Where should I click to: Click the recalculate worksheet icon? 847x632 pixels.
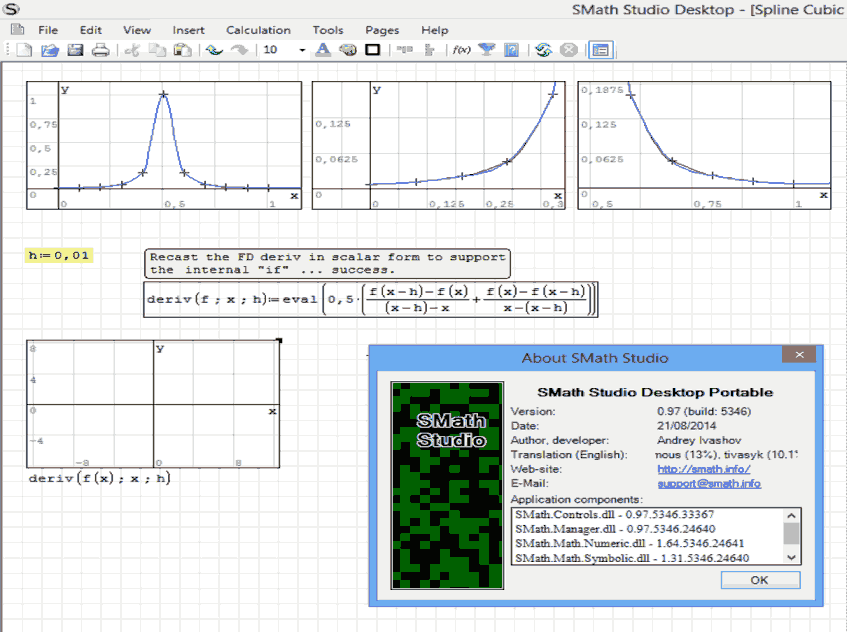pyautogui.click(x=543, y=50)
